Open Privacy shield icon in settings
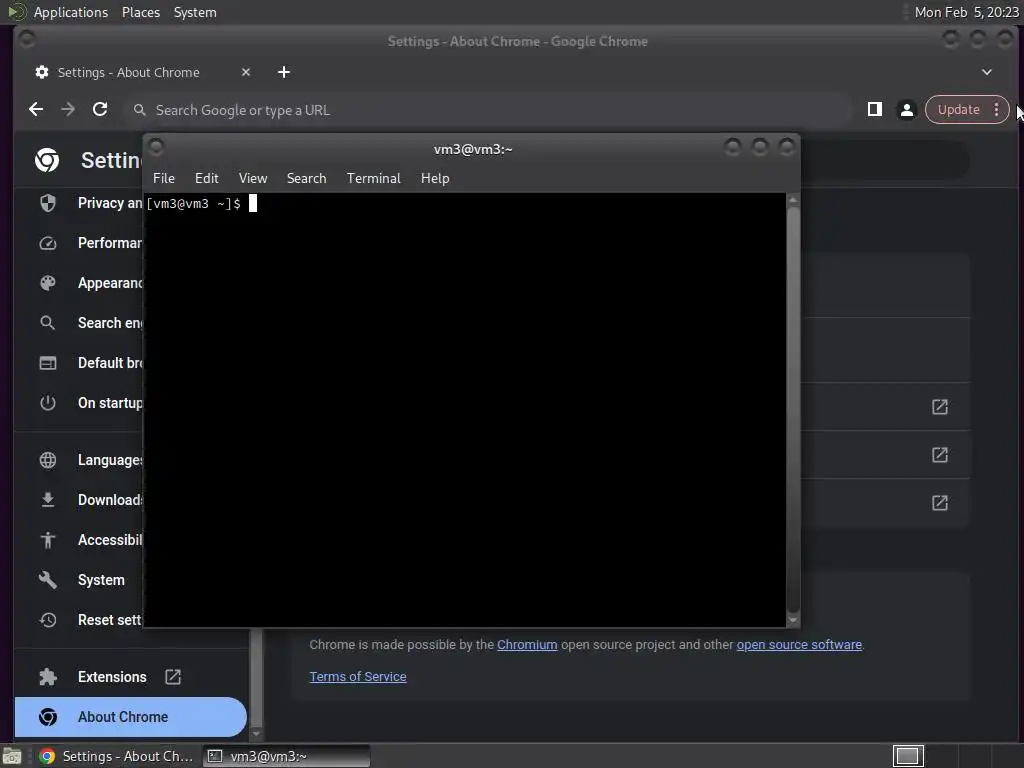 (x=48, y=203)
